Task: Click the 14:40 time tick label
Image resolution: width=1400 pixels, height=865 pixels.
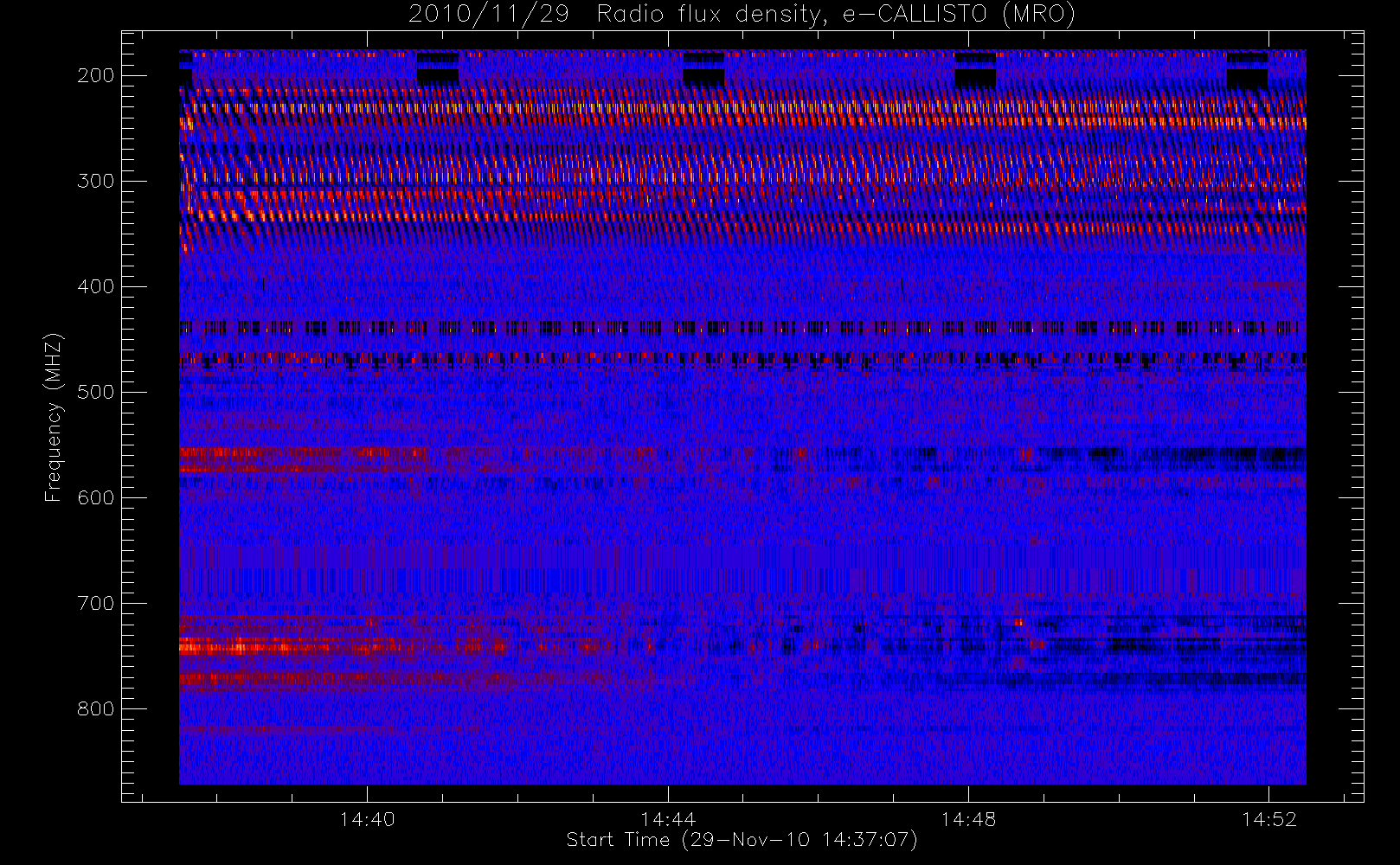Action: 367,819
